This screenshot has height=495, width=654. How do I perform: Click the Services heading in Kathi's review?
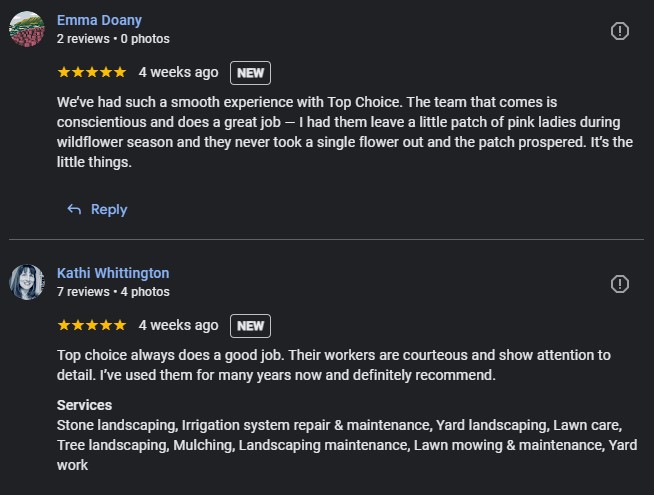84,405
